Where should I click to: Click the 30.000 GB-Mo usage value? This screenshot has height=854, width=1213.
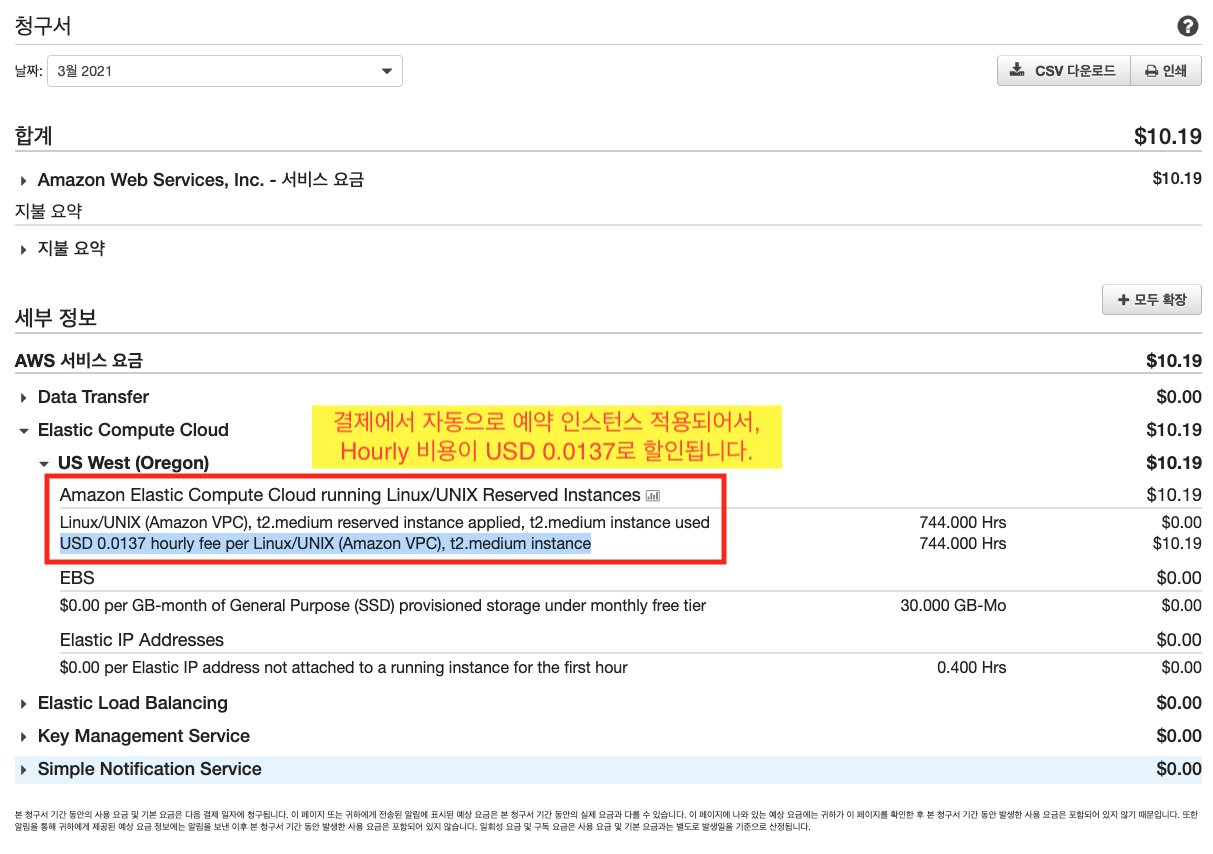[953, 605]
